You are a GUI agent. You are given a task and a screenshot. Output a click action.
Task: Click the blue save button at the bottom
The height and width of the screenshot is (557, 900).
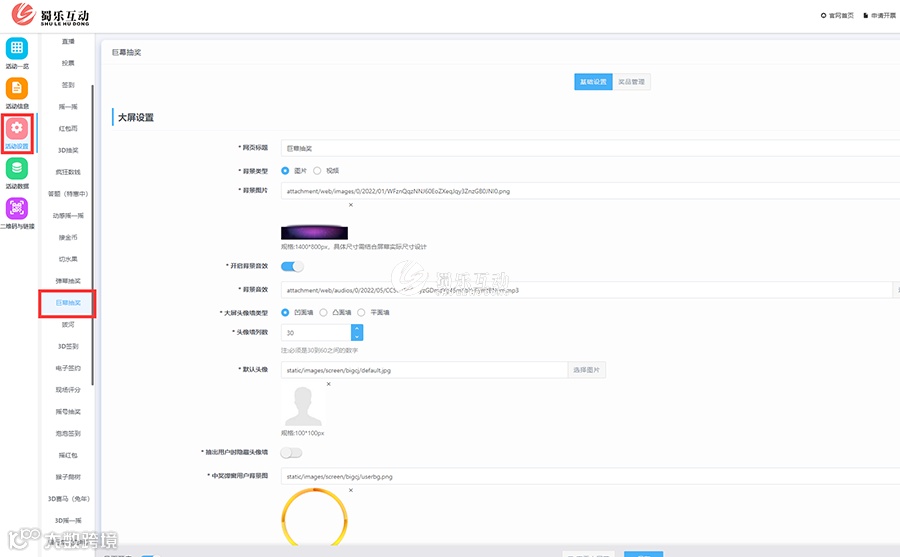click(x=643, y=554)
